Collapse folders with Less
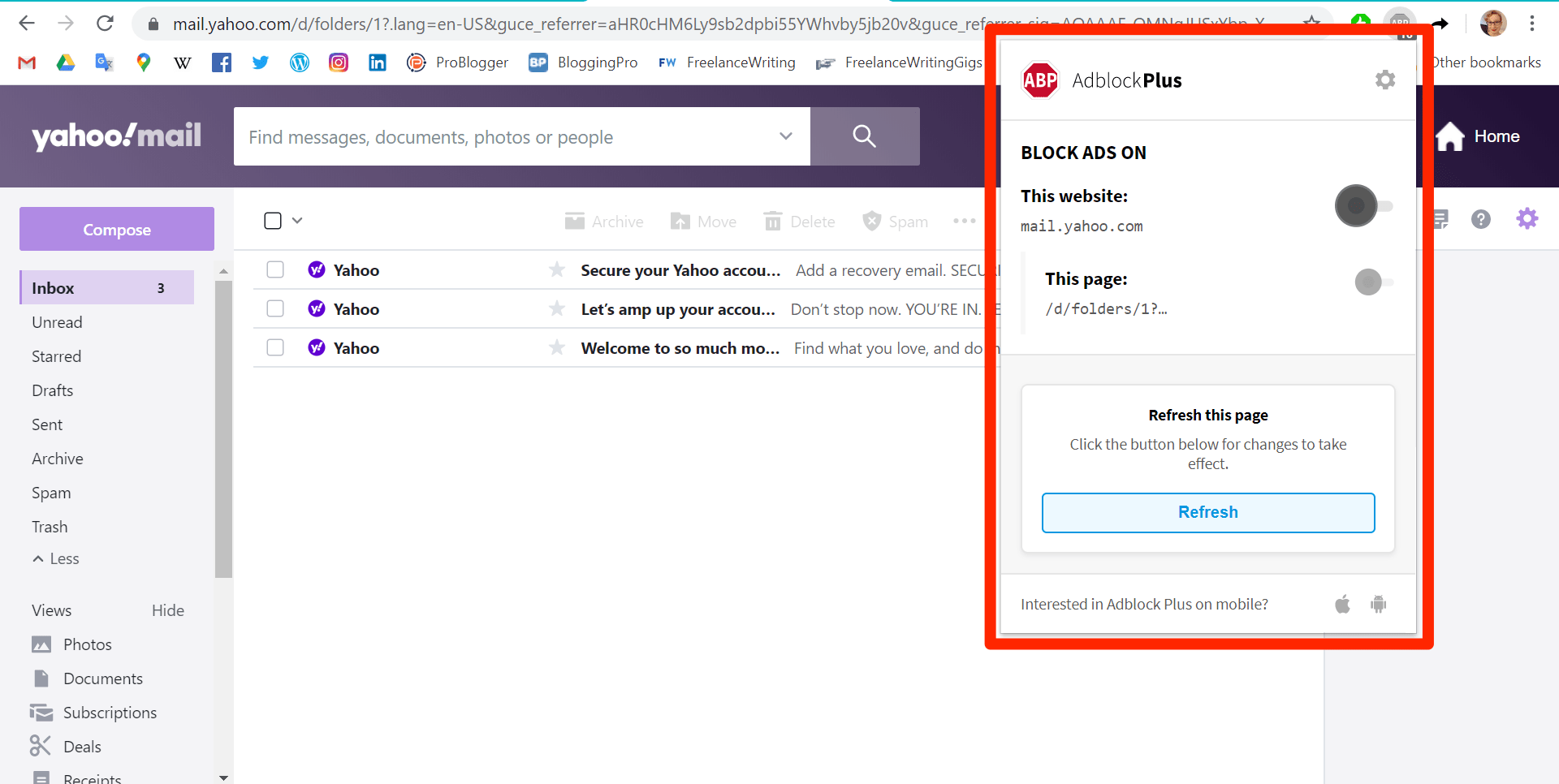Viewport: 1559px width, 784px height. [x=55, y=558]
